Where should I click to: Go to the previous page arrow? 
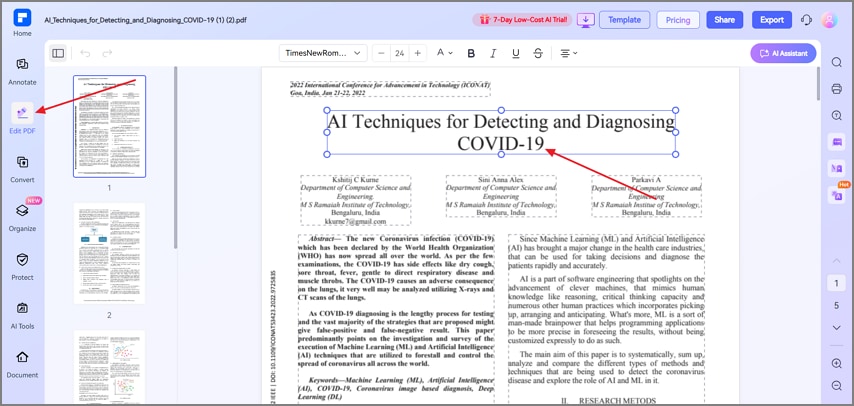(x=837, y=261)
